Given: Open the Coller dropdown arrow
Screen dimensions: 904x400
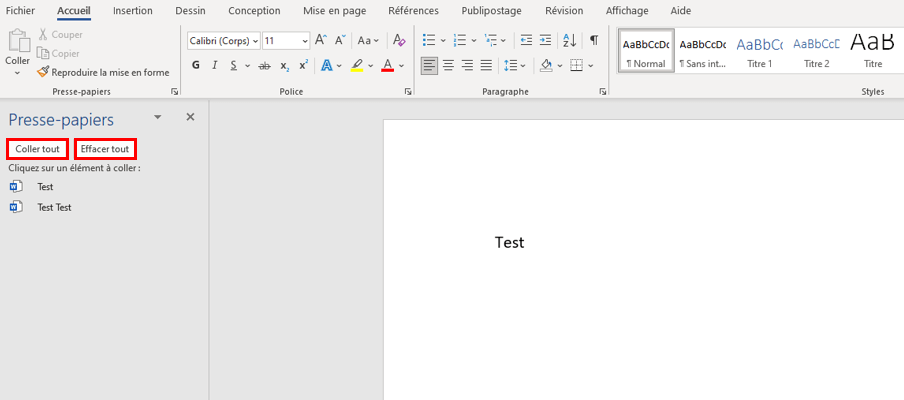Looking at the screenshot, I should 17,73.
